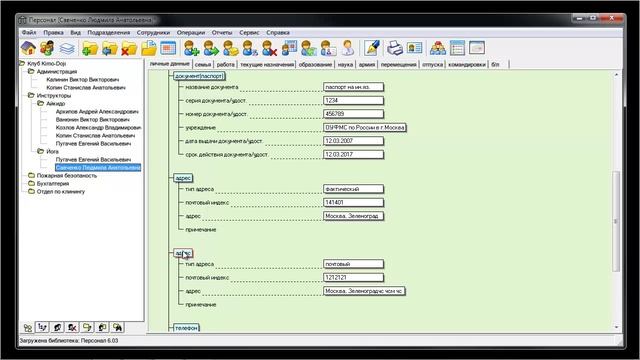Viewport: 640px width, 360px height.
Task: Add a department with the green-plus folder icon
Action: [90, 49]
